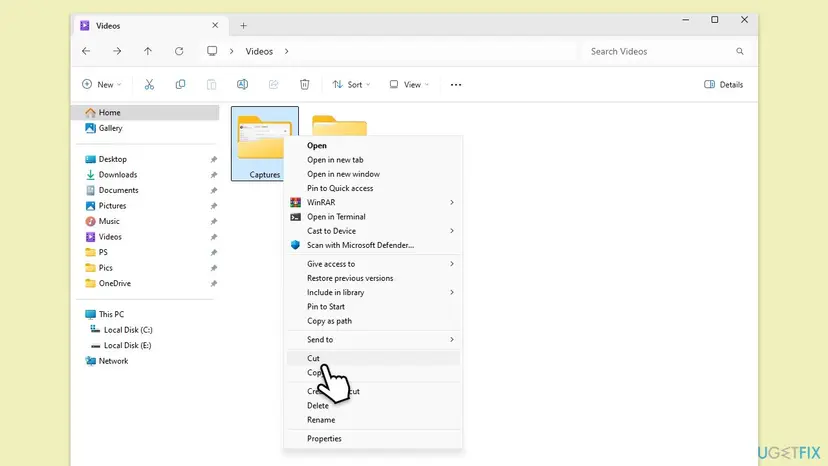Viewport: 828px width, 466px height.
Task: Click chevron after Videos in address bar
Action: click(287, 51)
